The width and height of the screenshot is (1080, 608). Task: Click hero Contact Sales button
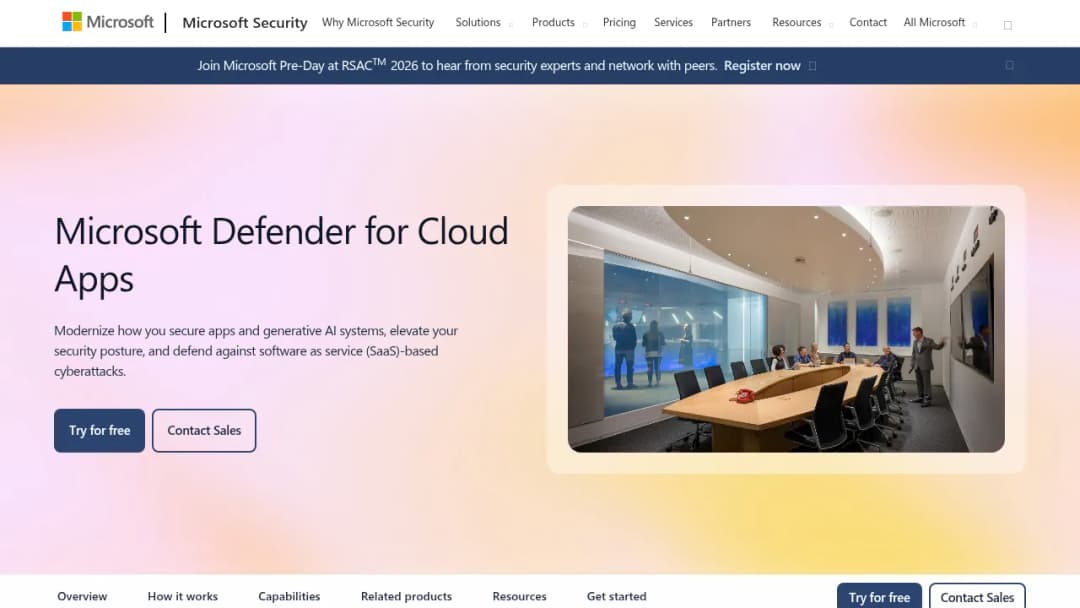(x=204, y=430)
